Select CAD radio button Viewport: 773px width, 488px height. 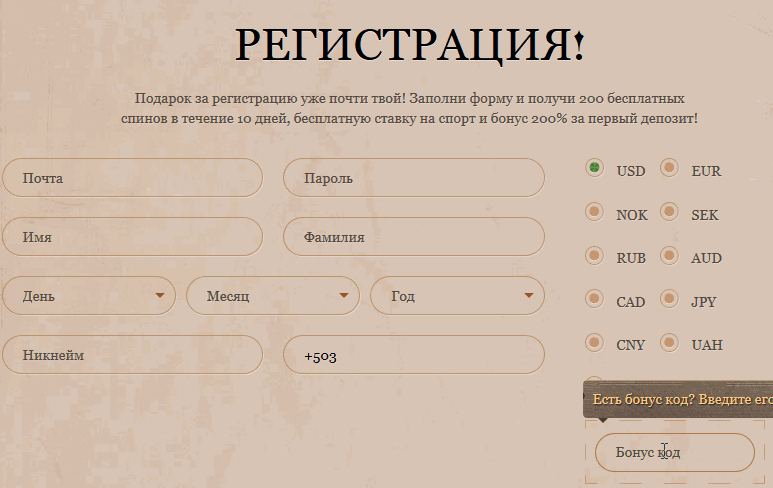[595, 299]
